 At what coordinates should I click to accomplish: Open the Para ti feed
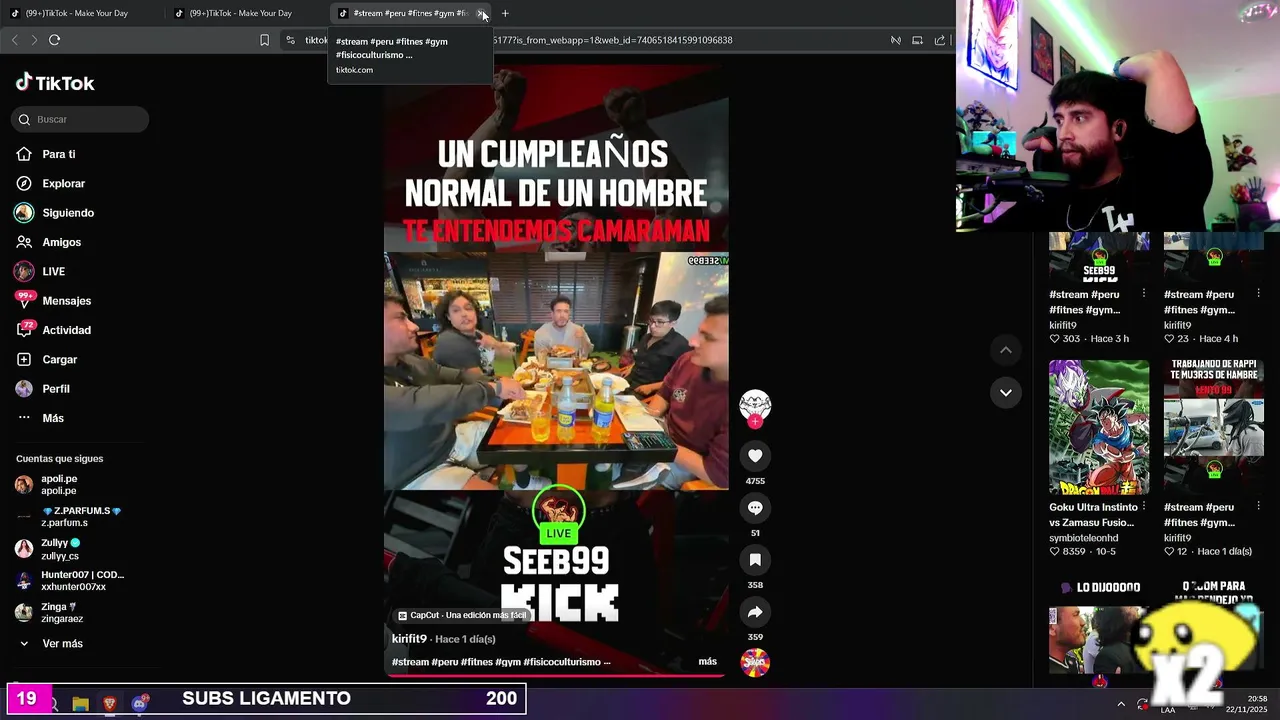[46, 154]
